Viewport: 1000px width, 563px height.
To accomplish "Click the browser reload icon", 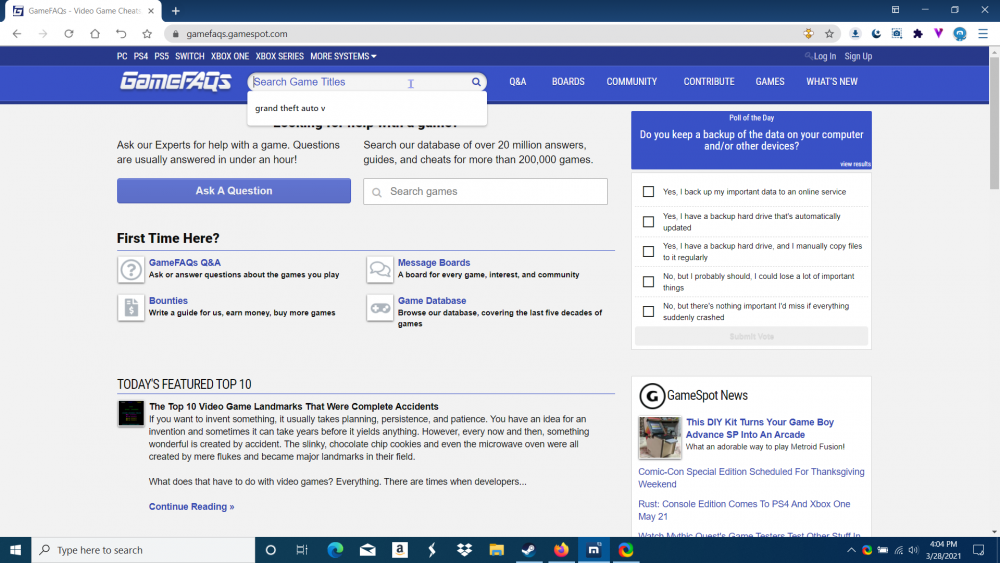I will (x=69, y=34).
